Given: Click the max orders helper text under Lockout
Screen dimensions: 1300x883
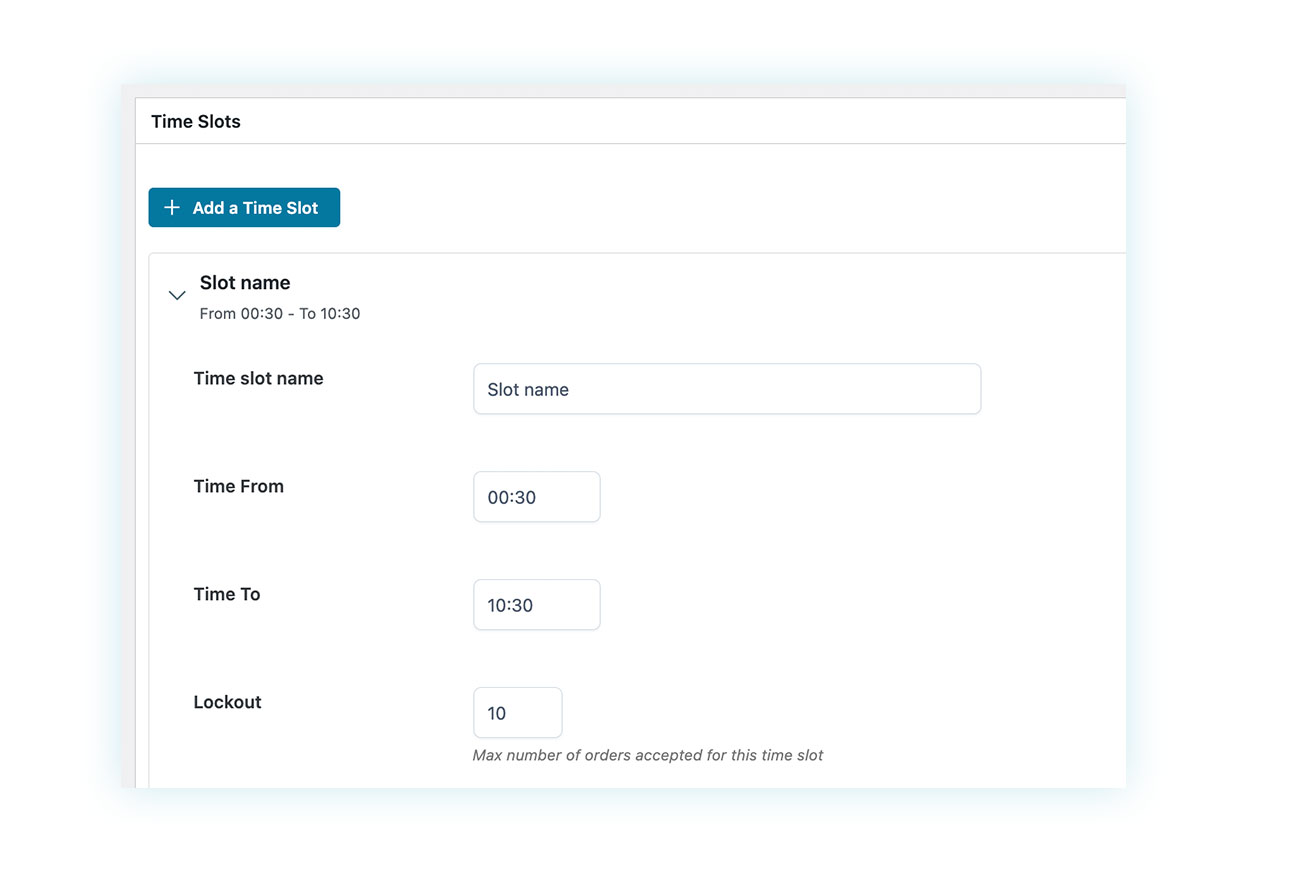Looking at the screenshot, I should (x=647, y=755).
